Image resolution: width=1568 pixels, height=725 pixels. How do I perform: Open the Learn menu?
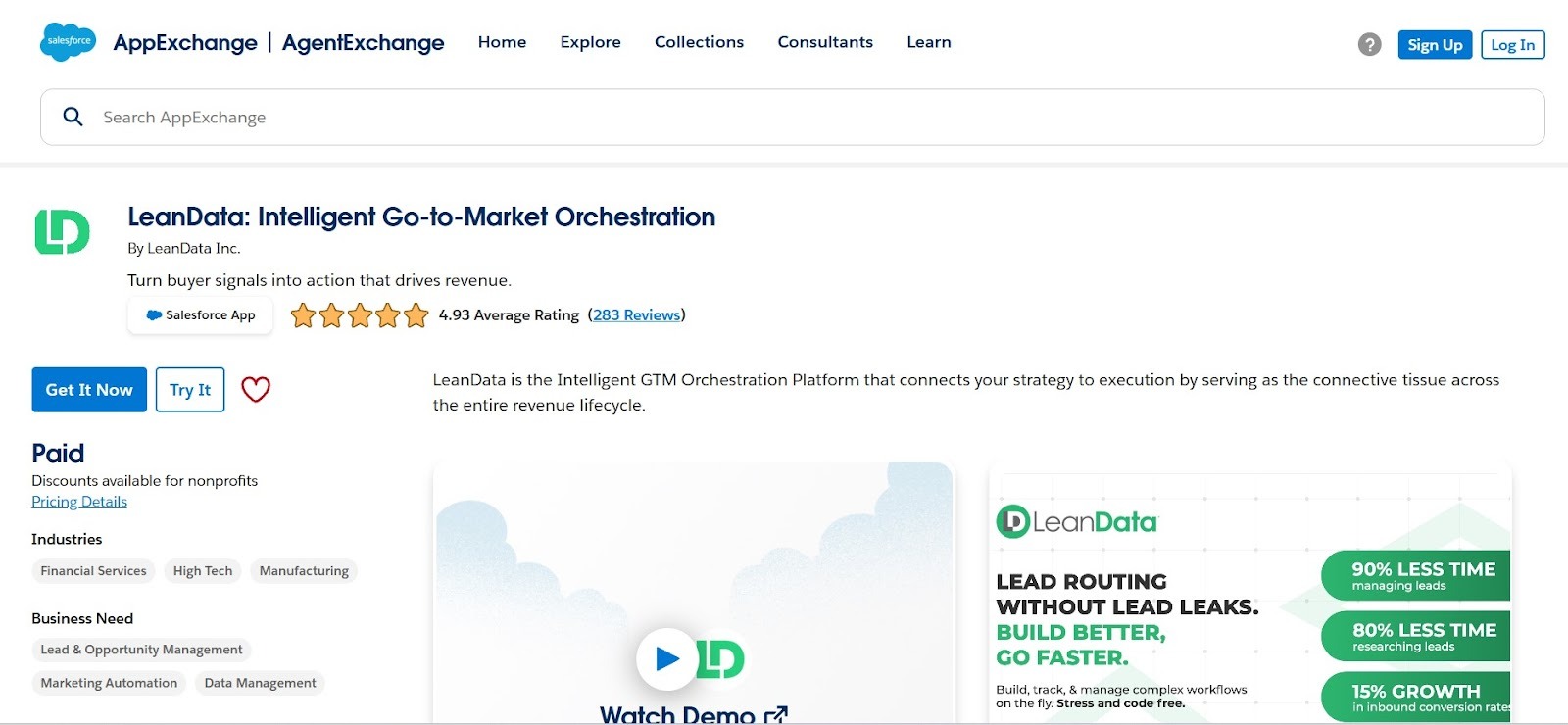(929, 42)
